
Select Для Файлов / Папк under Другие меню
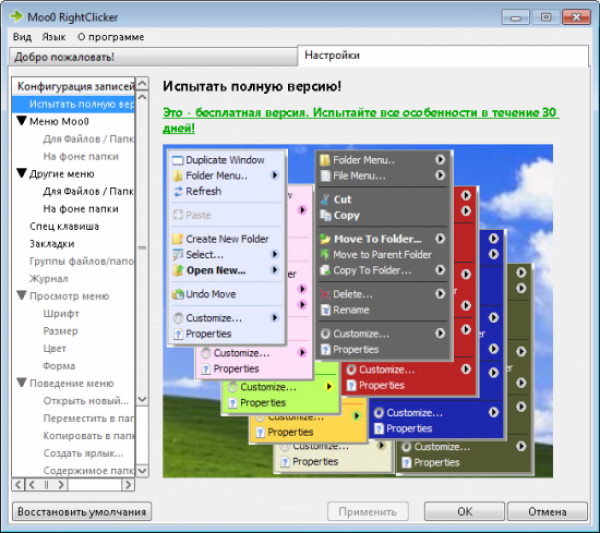pos(88,191)
